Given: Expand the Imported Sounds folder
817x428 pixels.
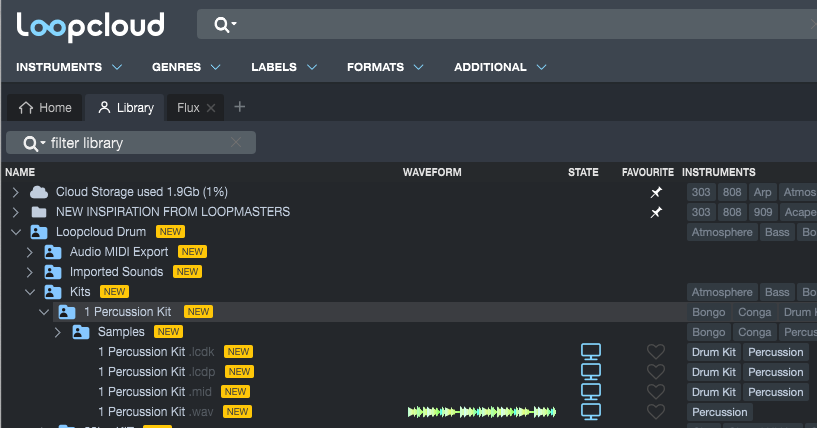Looking at the screenshot, I should point(30,272).
